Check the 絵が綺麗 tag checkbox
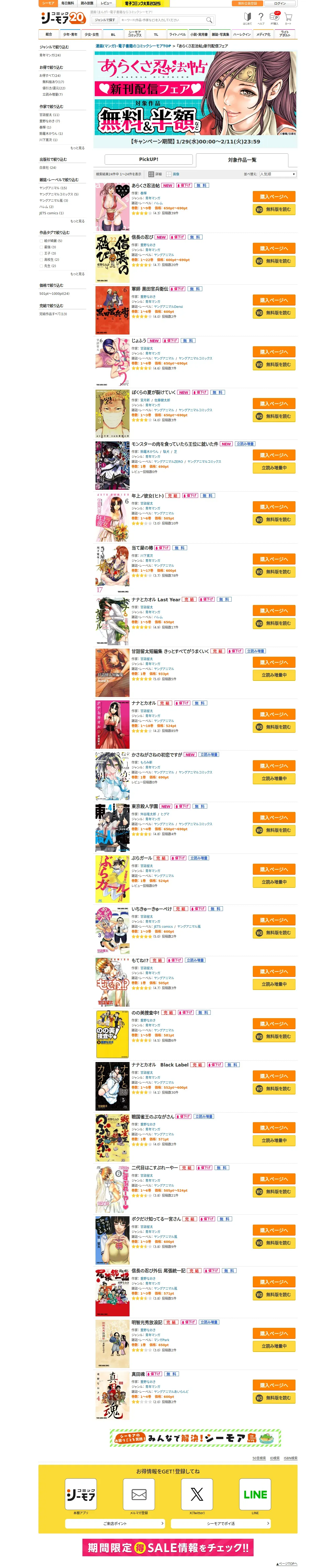This screenshot has width=336, height=1568. [41, 240]
